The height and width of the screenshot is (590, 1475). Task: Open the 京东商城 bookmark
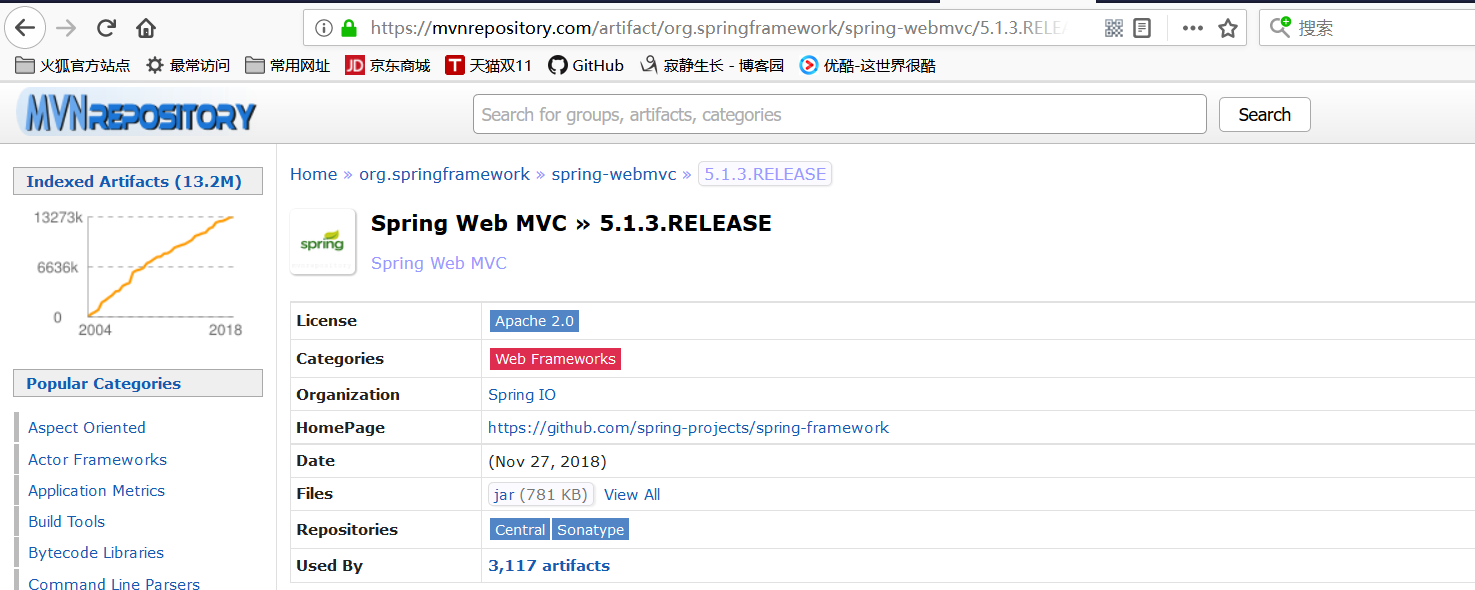click(388, 66)
